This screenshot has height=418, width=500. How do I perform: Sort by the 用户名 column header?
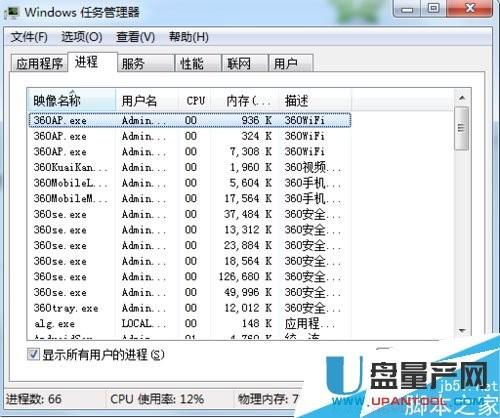[147, 100]
